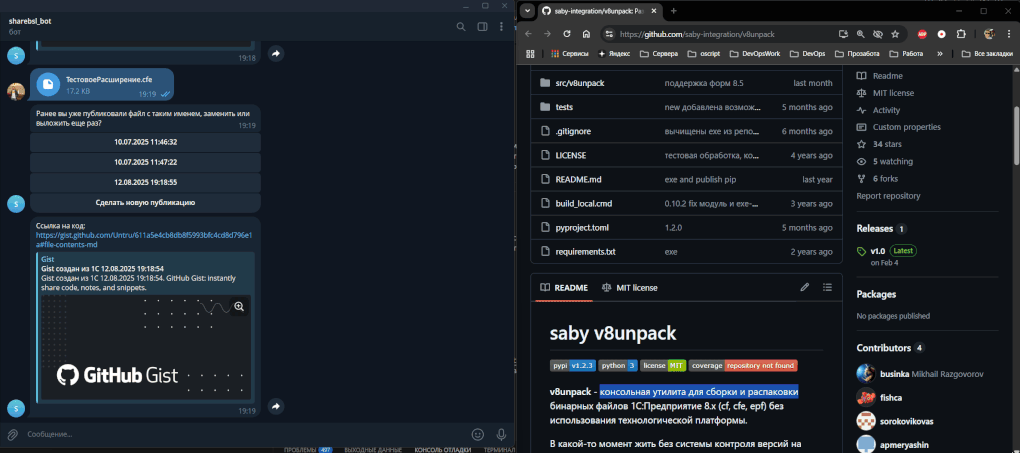Open the DevOps bookmarks folder

point(807,53)
